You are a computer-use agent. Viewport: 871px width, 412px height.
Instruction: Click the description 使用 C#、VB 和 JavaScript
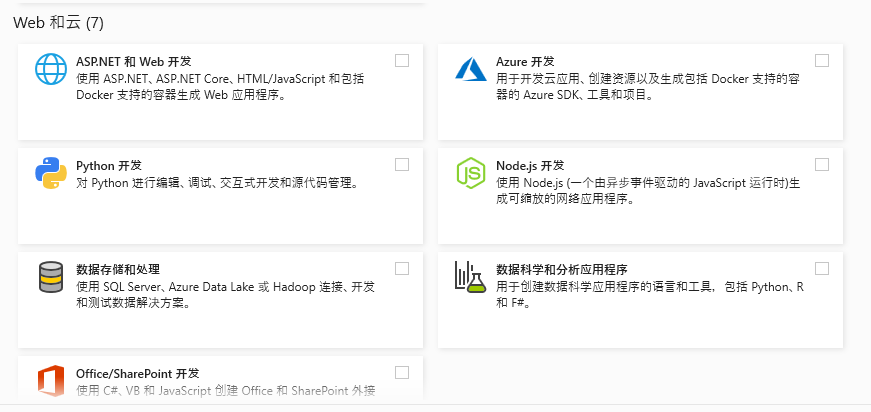tap(226, 391)
